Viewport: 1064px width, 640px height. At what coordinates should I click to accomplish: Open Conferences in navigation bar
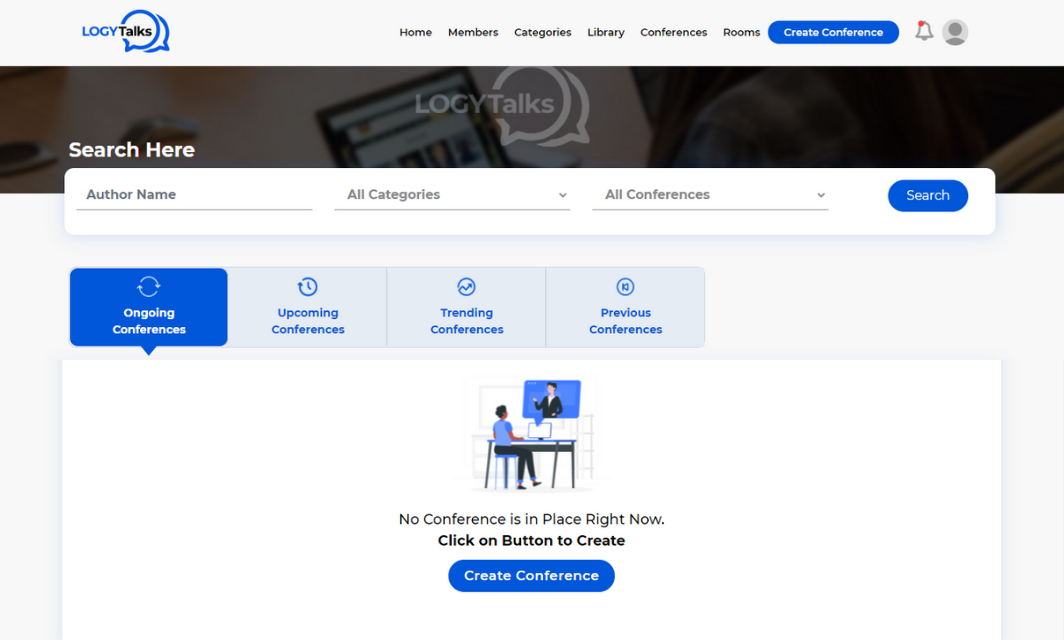pos(673,32)
